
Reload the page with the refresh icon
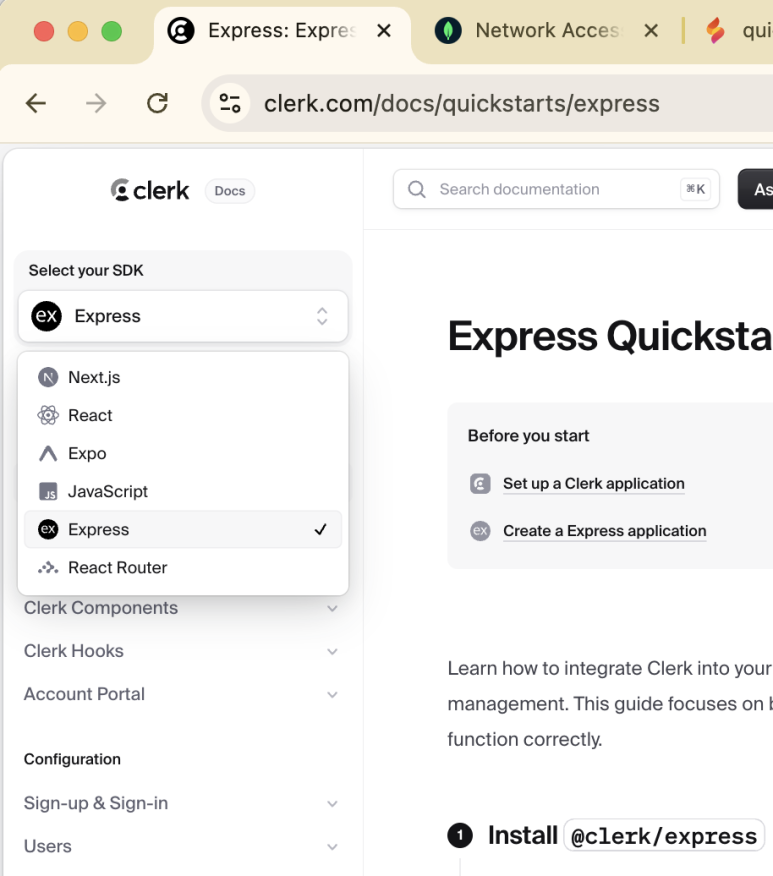tap(158, 103)
